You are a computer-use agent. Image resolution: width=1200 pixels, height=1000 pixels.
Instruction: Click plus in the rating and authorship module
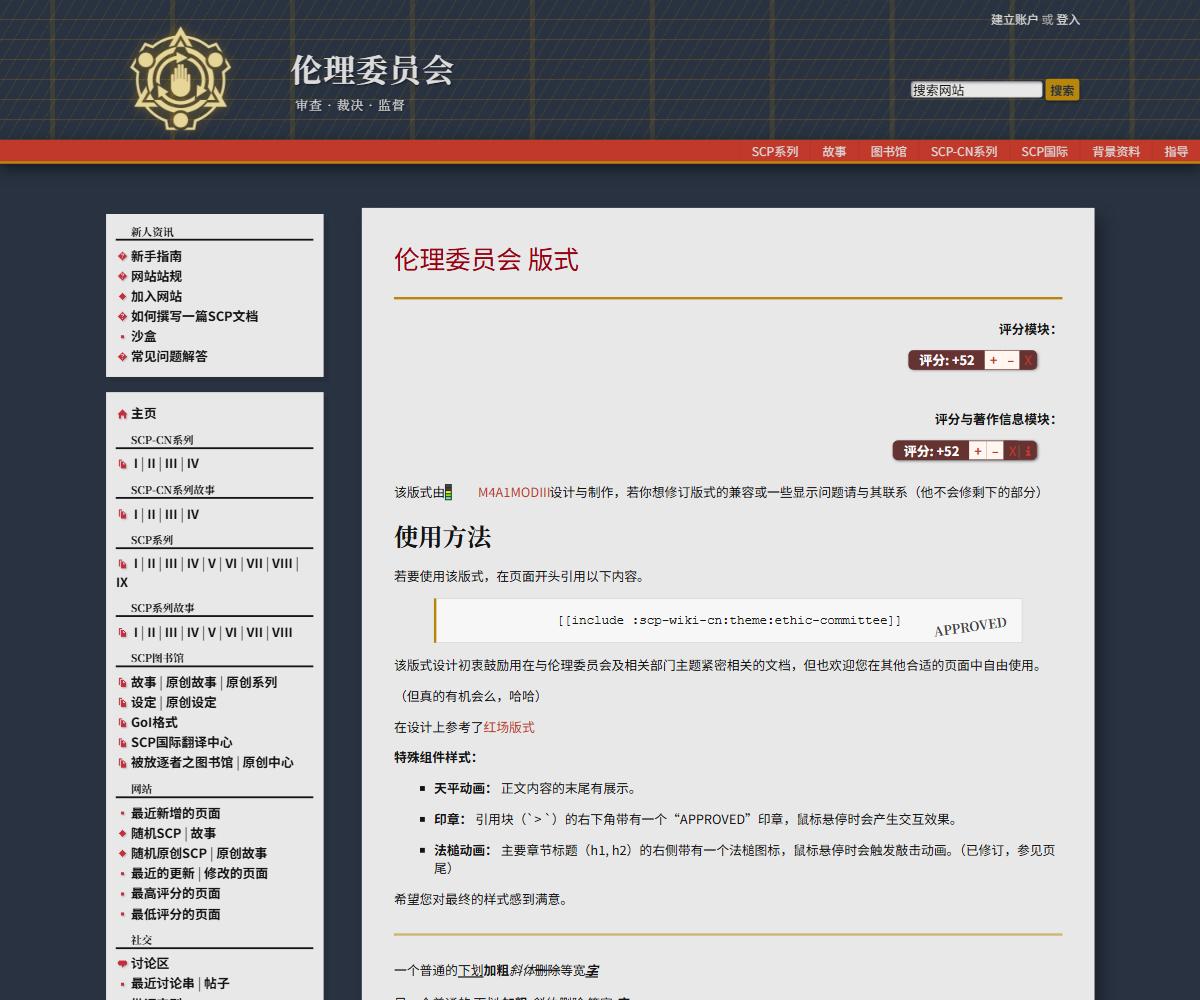(977, 451)
